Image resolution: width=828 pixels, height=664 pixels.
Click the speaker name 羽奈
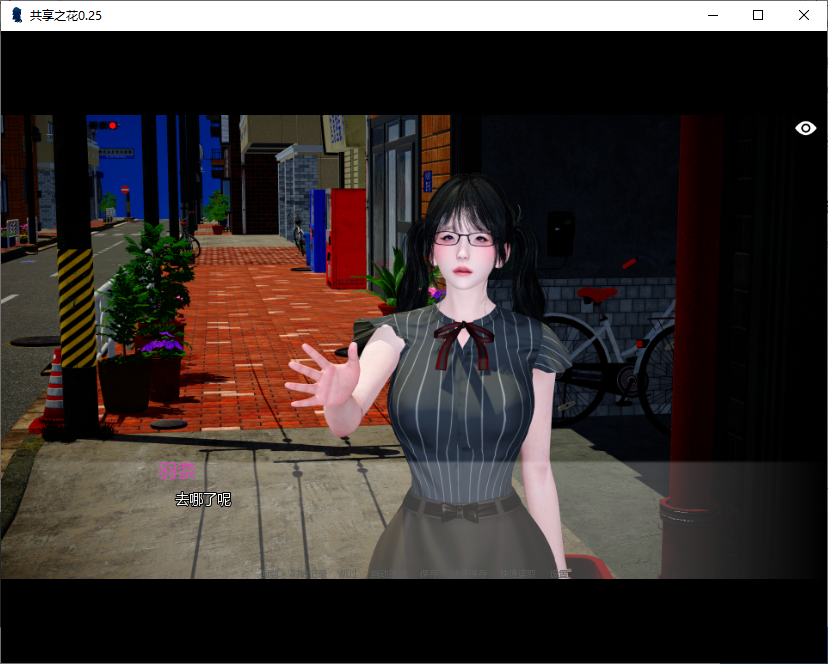pyautogui.click(x=177, y=471)
